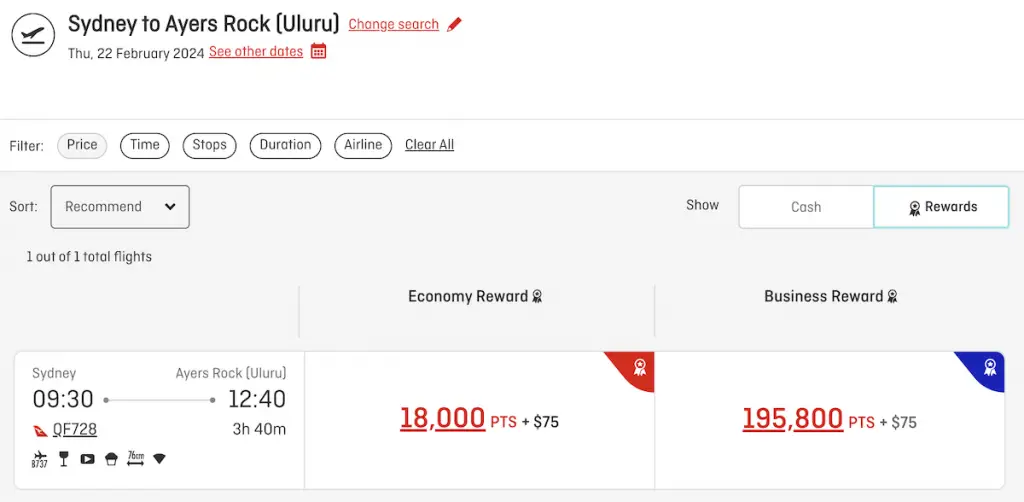This screenshot has height=502, width=1024.
Task: Click the B737 aircraft type icon
Action: [x=39, y=459]
